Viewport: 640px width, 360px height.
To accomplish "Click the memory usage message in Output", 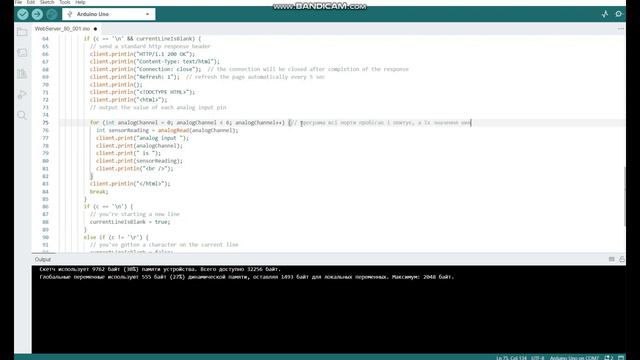I will click(160, 269).
